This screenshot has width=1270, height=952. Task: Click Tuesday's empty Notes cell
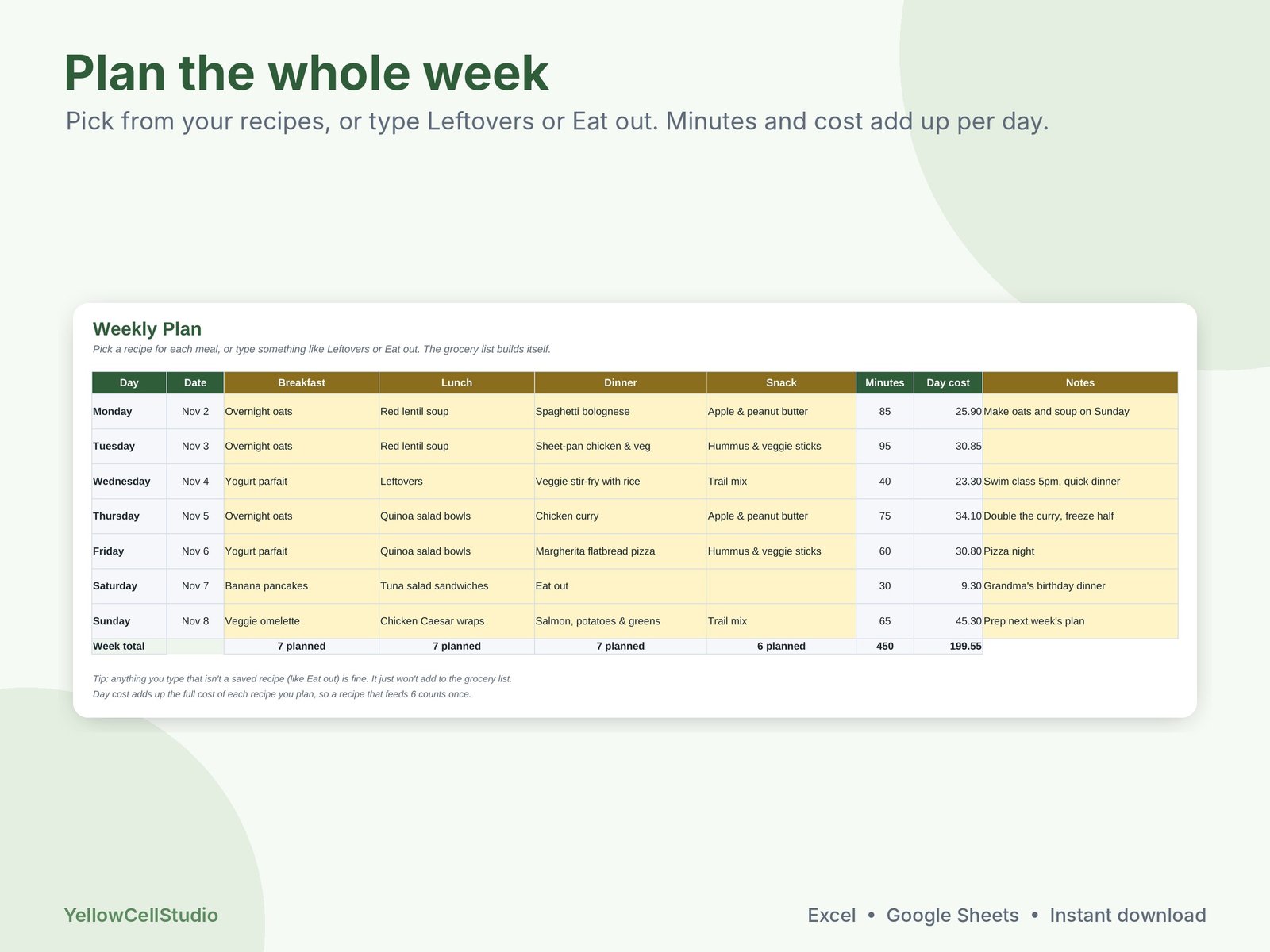coord(1080,446)
